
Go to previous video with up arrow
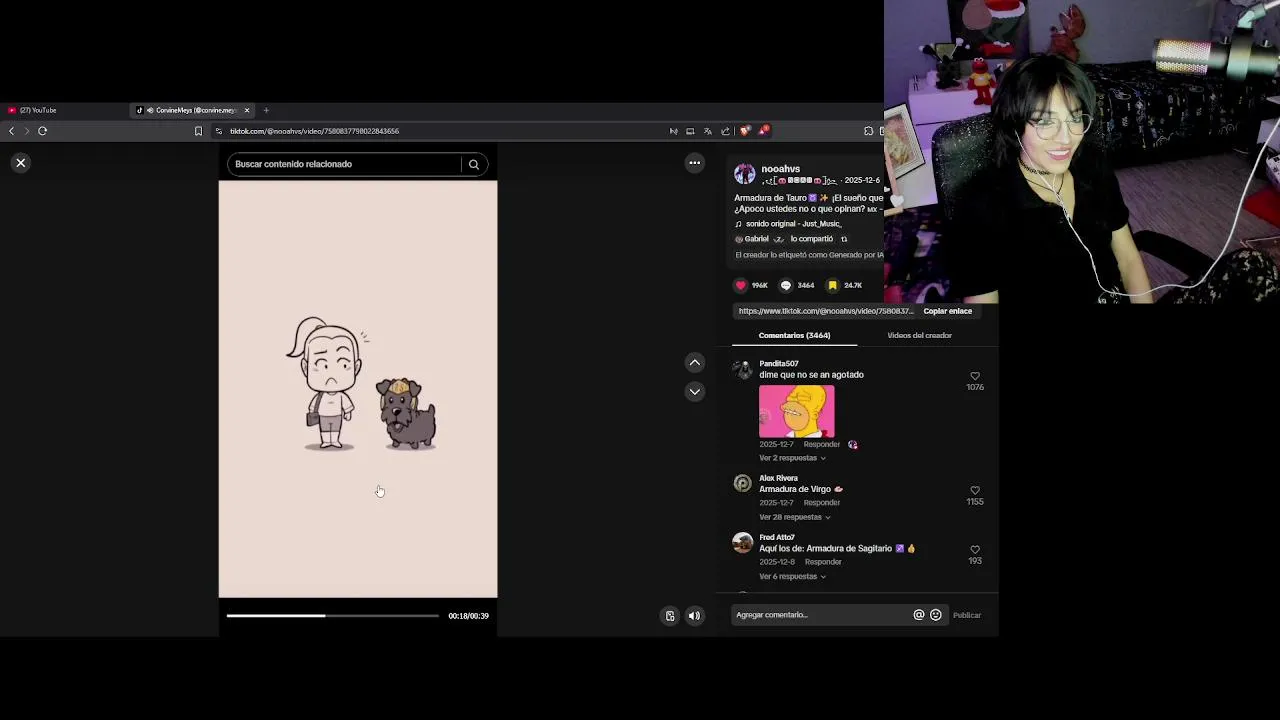(x=694, y=362)
